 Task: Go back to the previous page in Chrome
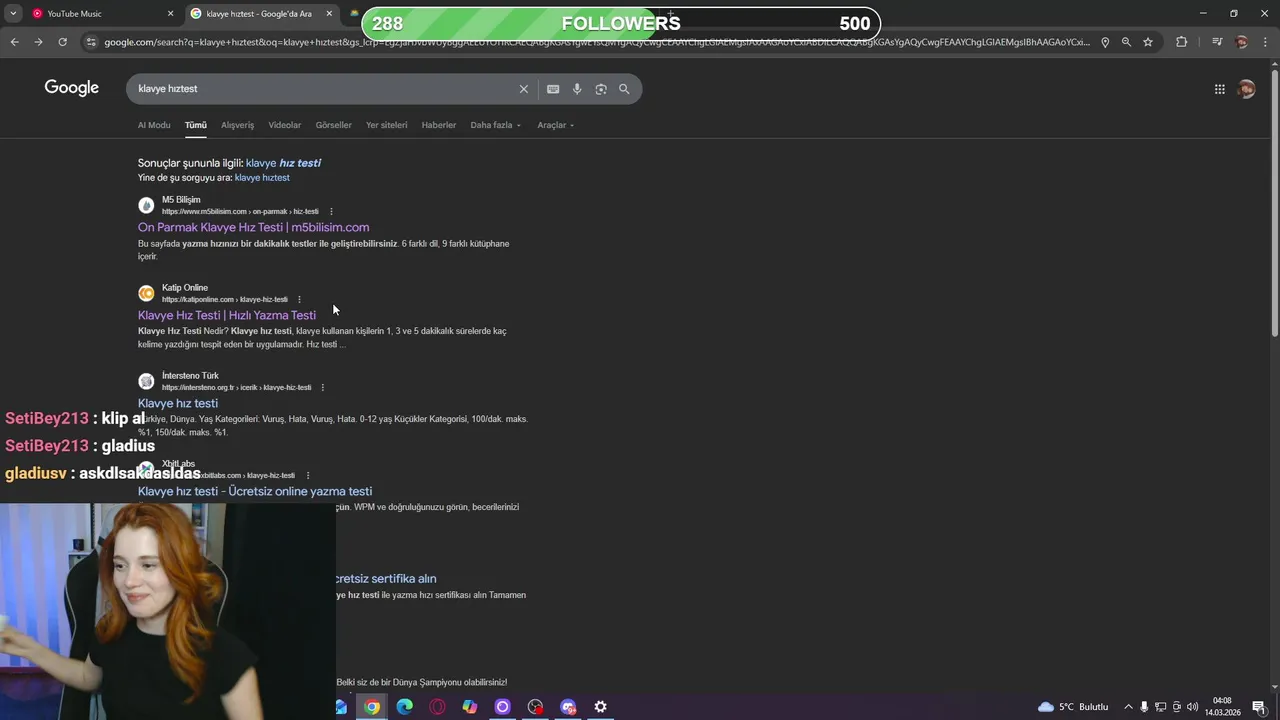[14, 42]
